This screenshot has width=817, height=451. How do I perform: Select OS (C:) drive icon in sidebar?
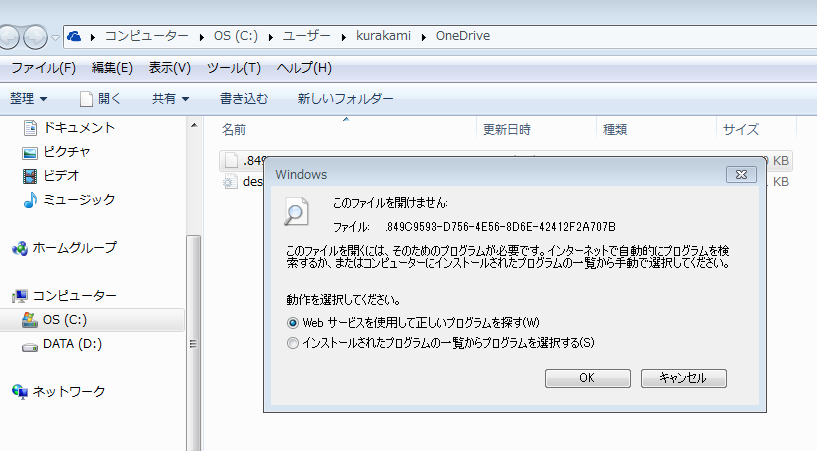(30, 320)
